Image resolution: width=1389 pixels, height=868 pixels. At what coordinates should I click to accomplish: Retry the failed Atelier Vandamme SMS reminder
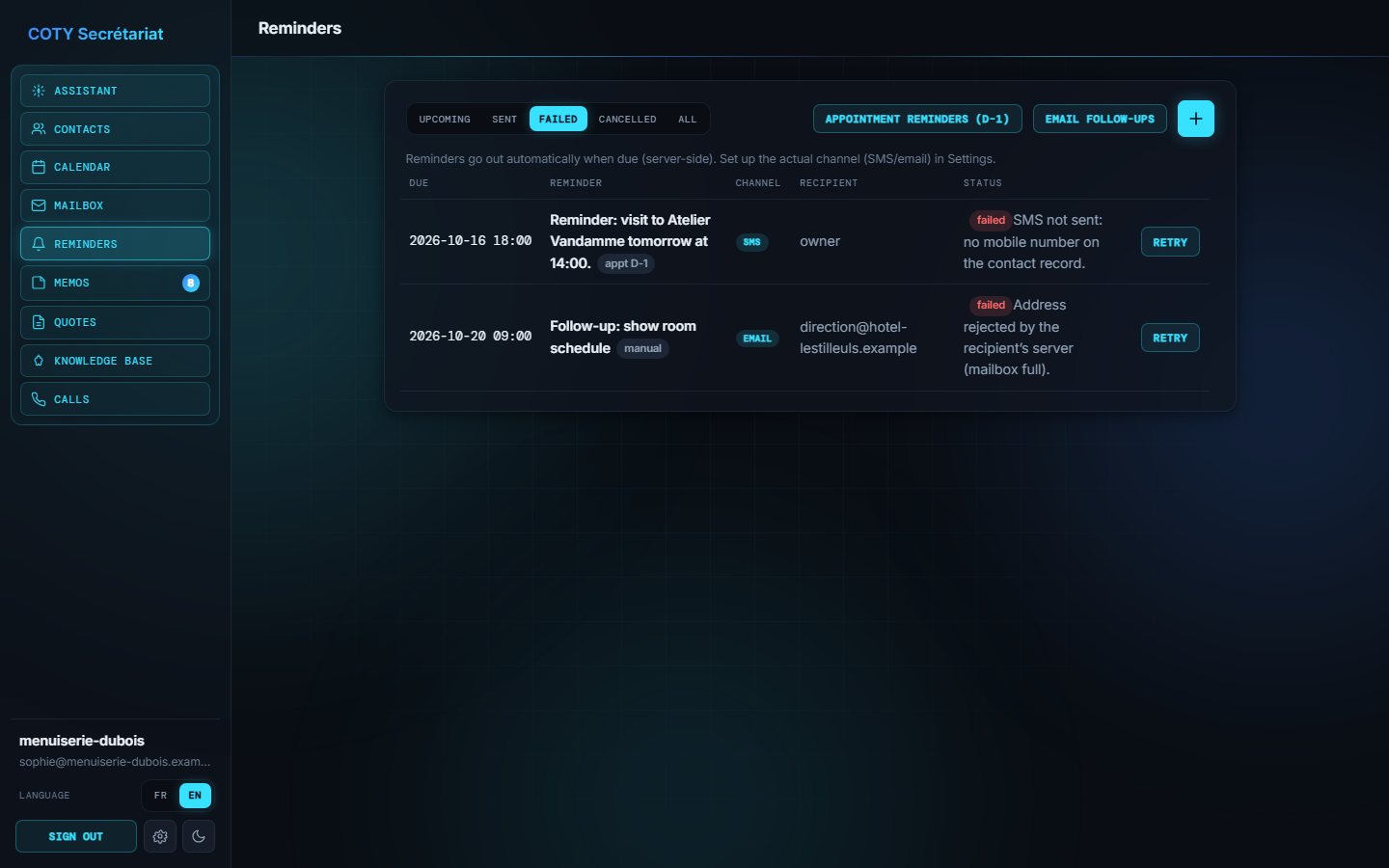(x=1170, y=242)
